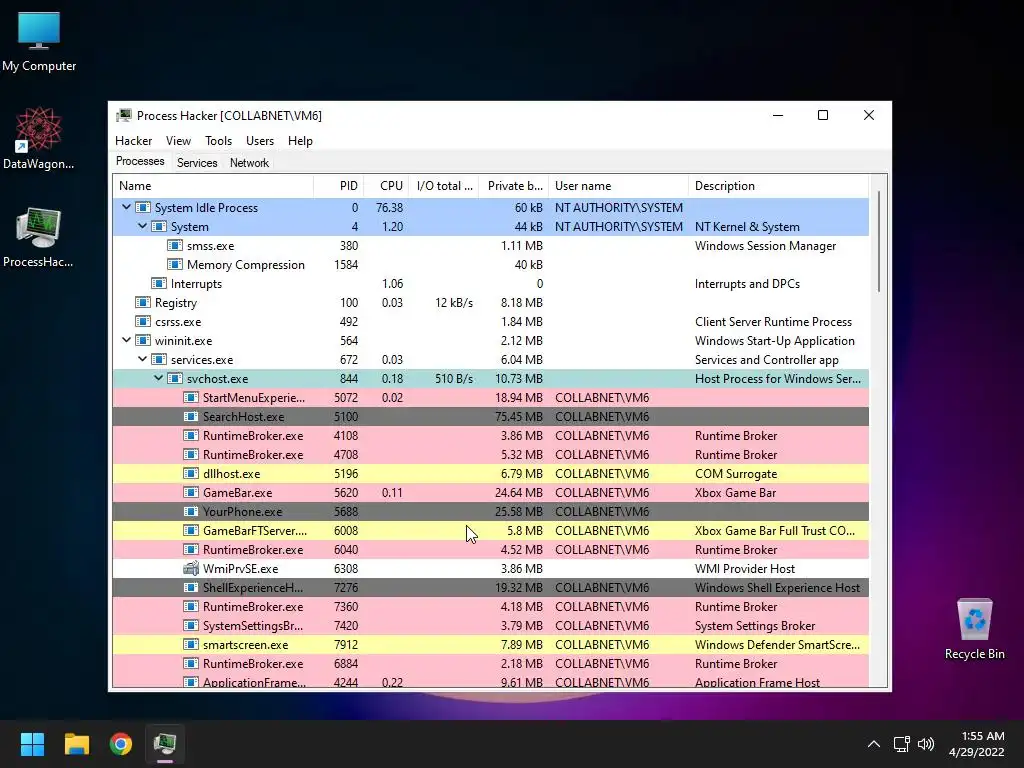Open the DataWagon desktop shortcut

click(x=39, y=138)
